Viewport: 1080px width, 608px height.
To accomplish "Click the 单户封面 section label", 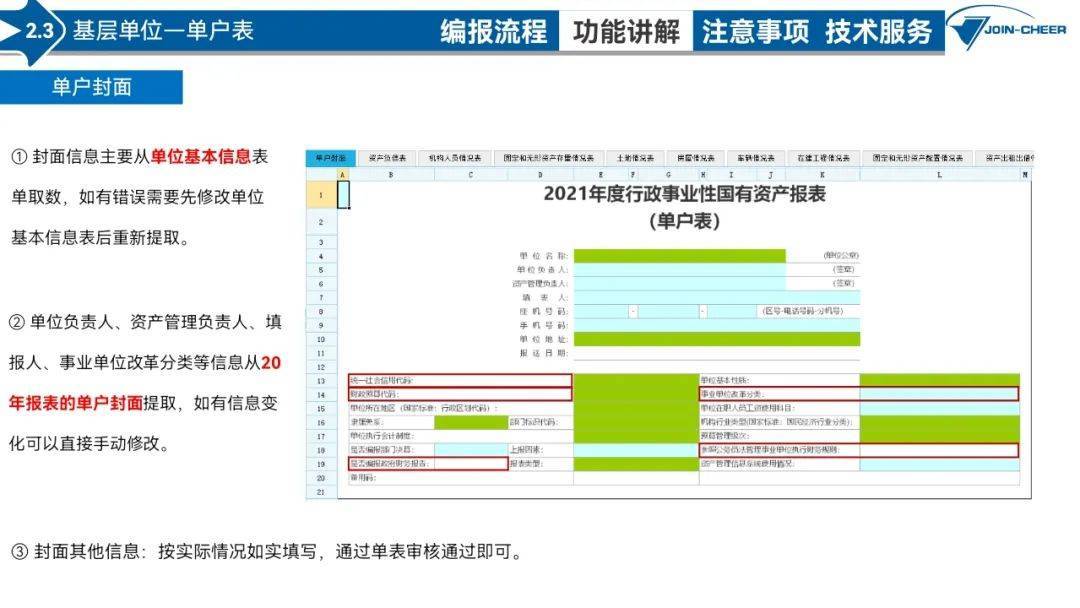I will click(x=92, y=87).
